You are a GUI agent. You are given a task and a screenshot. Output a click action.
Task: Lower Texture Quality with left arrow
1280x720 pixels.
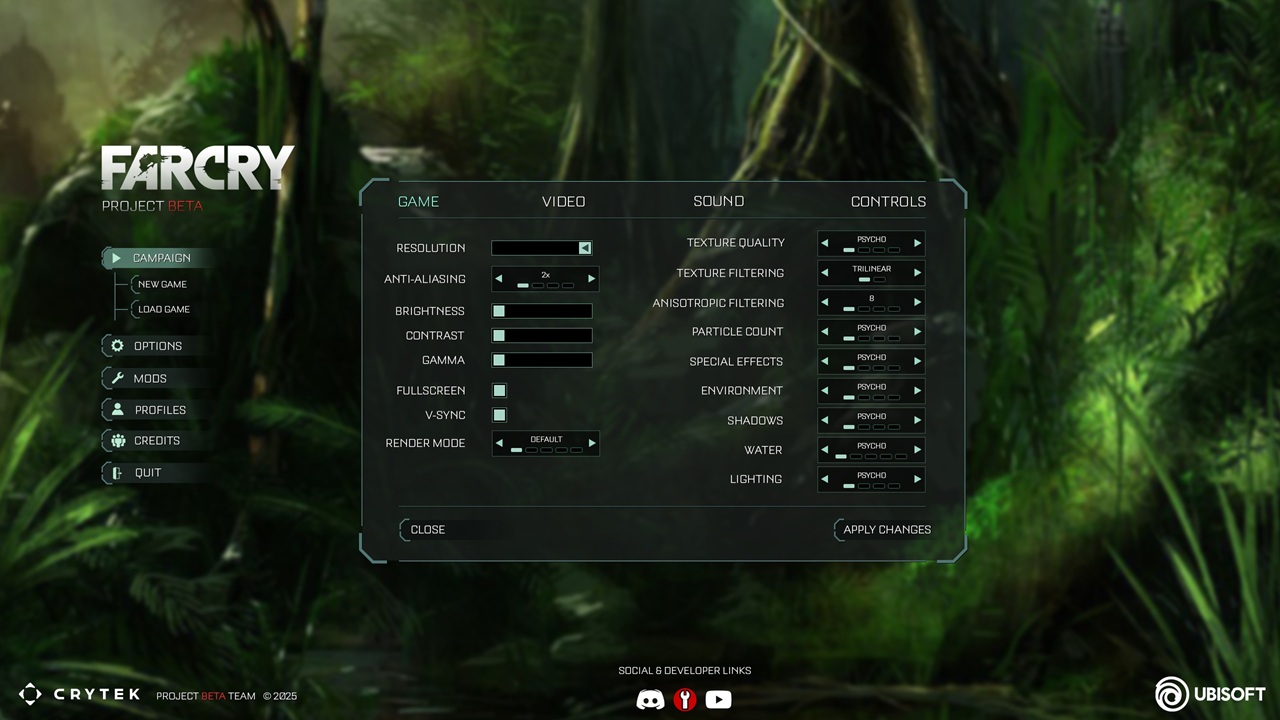tap(825, 243)
